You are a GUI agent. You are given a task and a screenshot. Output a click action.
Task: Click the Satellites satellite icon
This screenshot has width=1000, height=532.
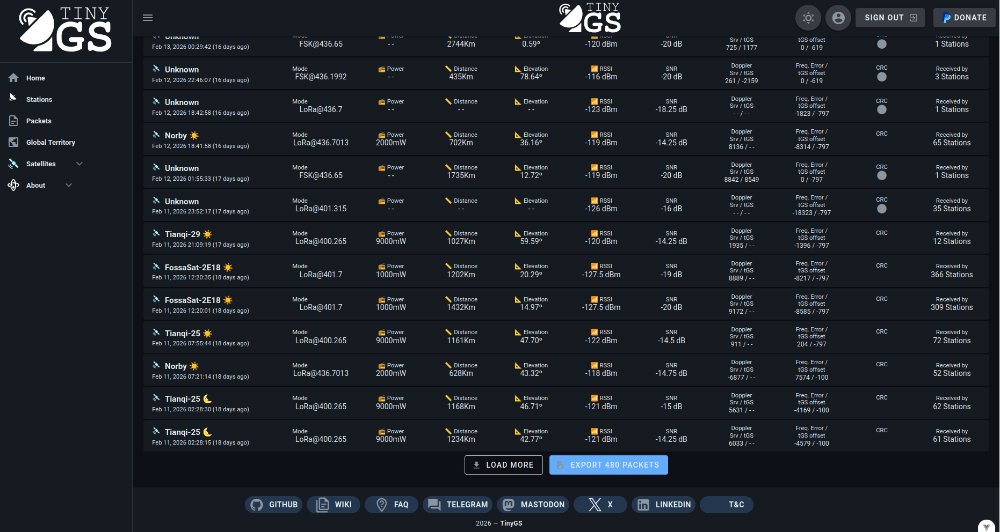click(x=13, y=164)
